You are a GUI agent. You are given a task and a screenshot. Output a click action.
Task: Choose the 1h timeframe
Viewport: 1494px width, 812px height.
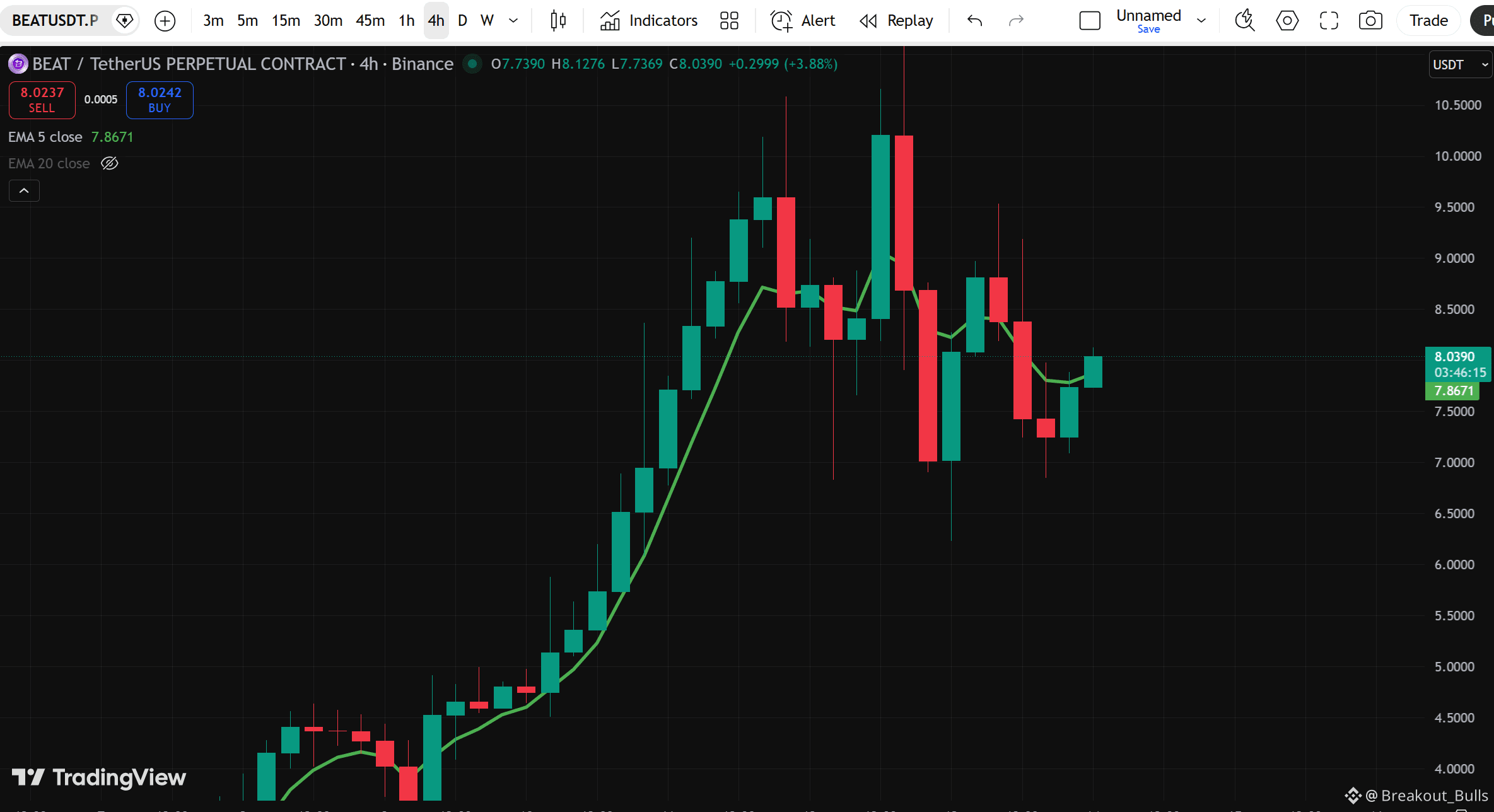coord(407,21)
